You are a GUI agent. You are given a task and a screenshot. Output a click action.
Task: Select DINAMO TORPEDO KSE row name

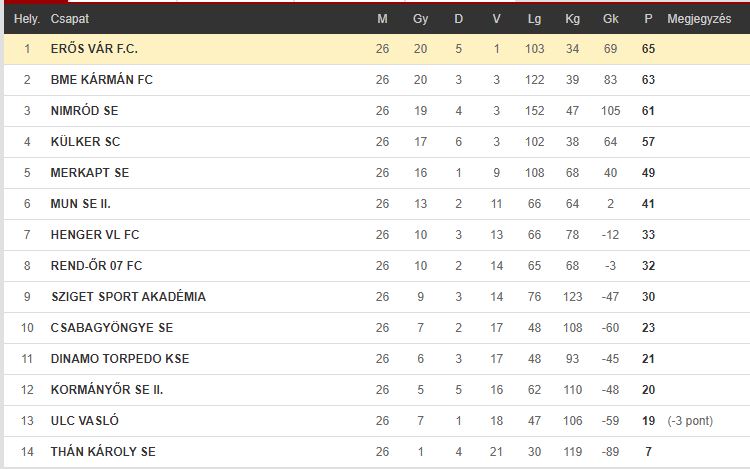tap(120, 359)
